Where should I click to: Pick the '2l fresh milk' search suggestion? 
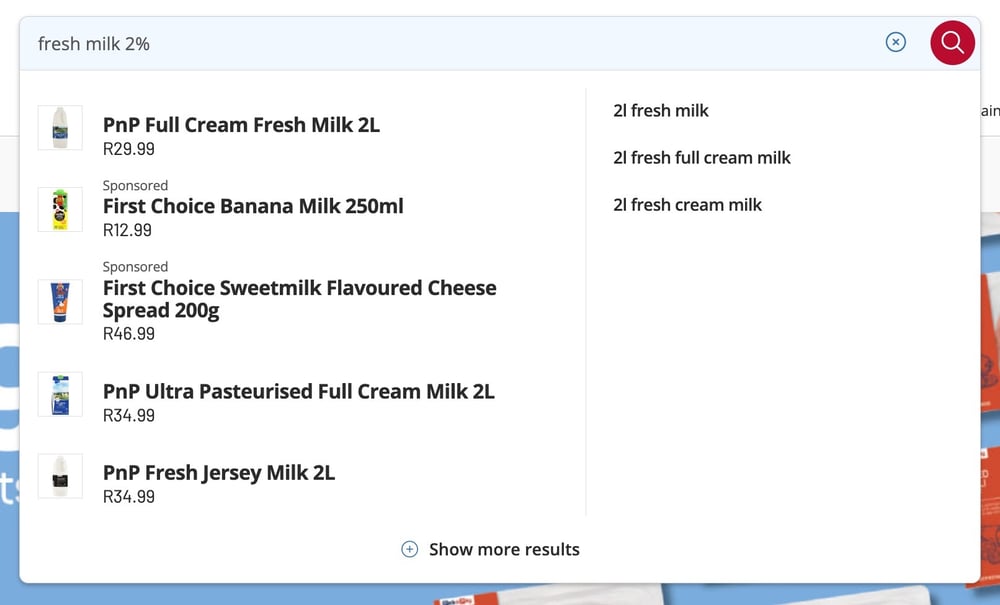[x=661, y=110]
